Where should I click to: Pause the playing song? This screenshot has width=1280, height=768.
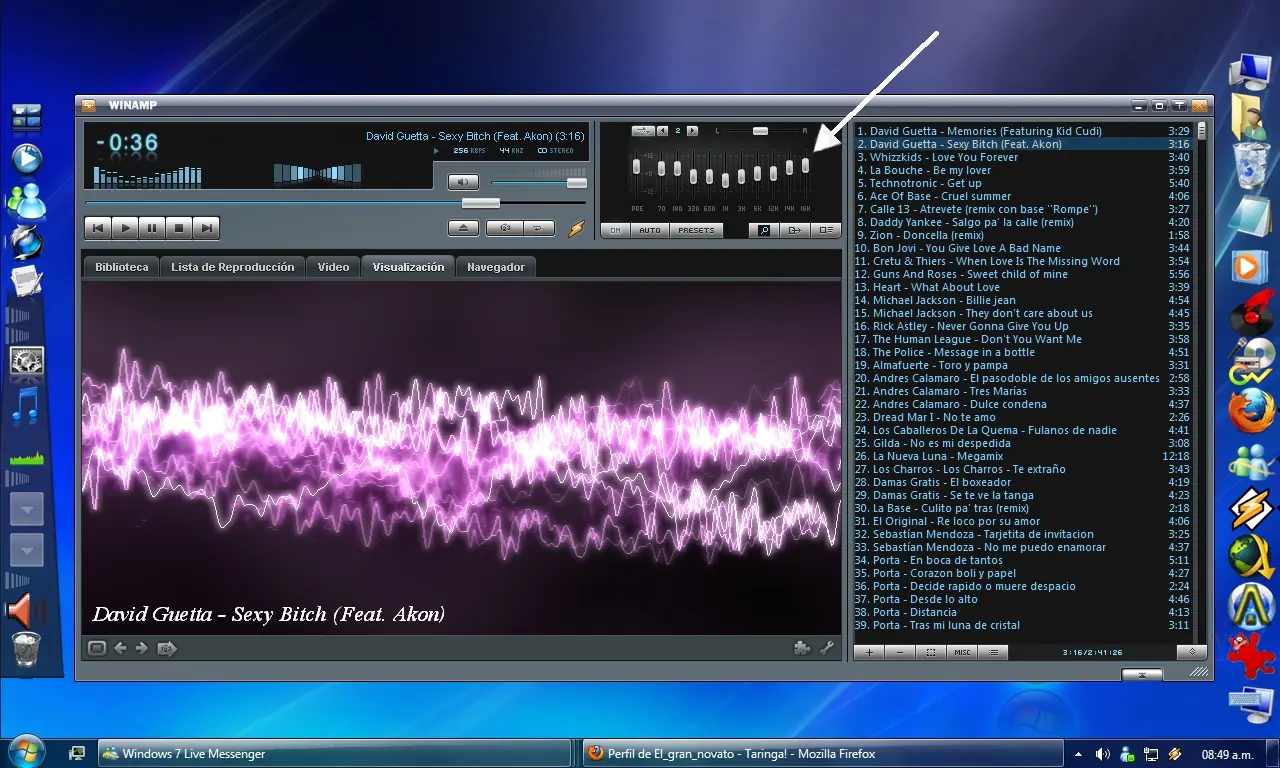[152, 228]
